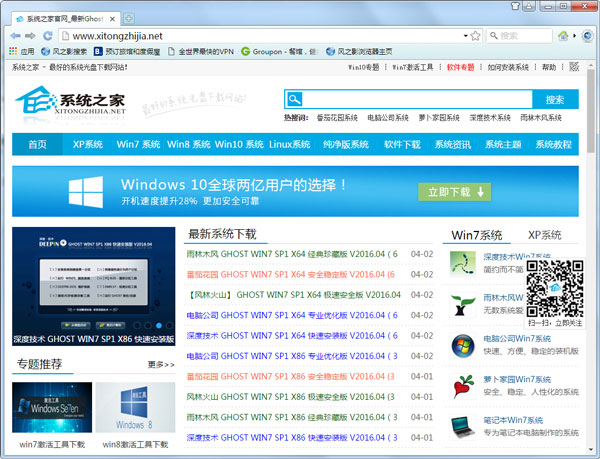Click the 系统之家 site logo
Screen dimensions: 600x459
pos(70,101)
